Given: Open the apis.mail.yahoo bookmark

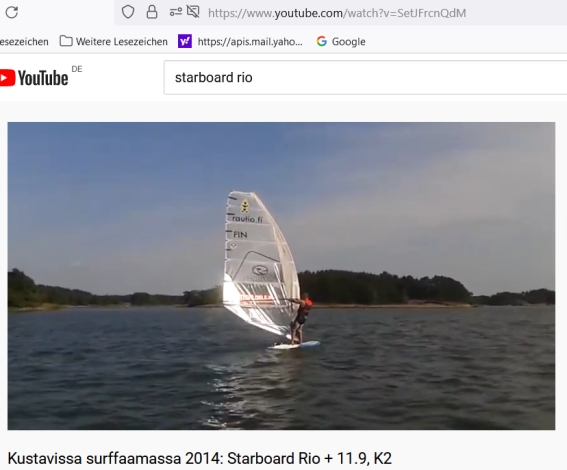Looking at the screenshot, I should [x=240, y=42].
